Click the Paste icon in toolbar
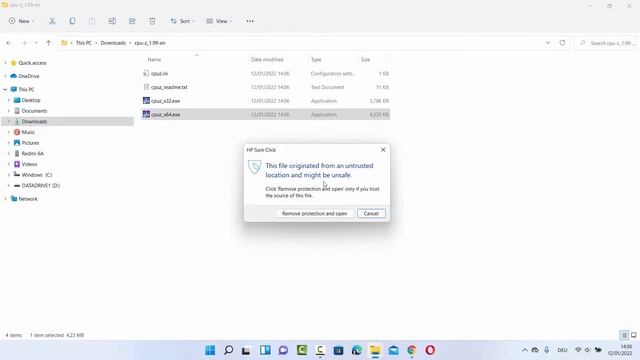Image resolution: width=640 pixels, height=360 pixels. (92, 21)
